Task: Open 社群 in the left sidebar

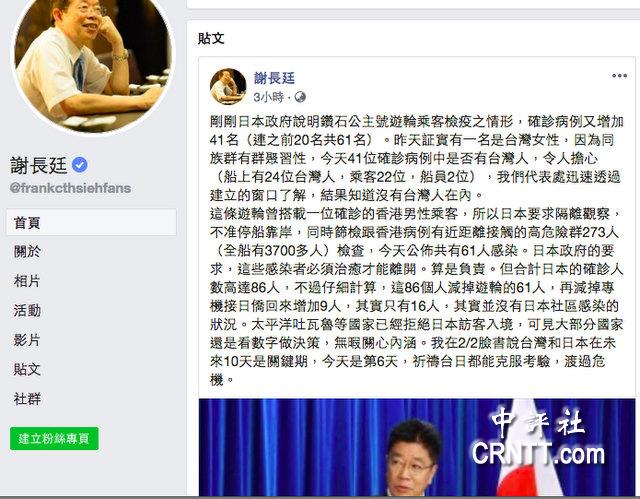Action: (x=27, y=399)
